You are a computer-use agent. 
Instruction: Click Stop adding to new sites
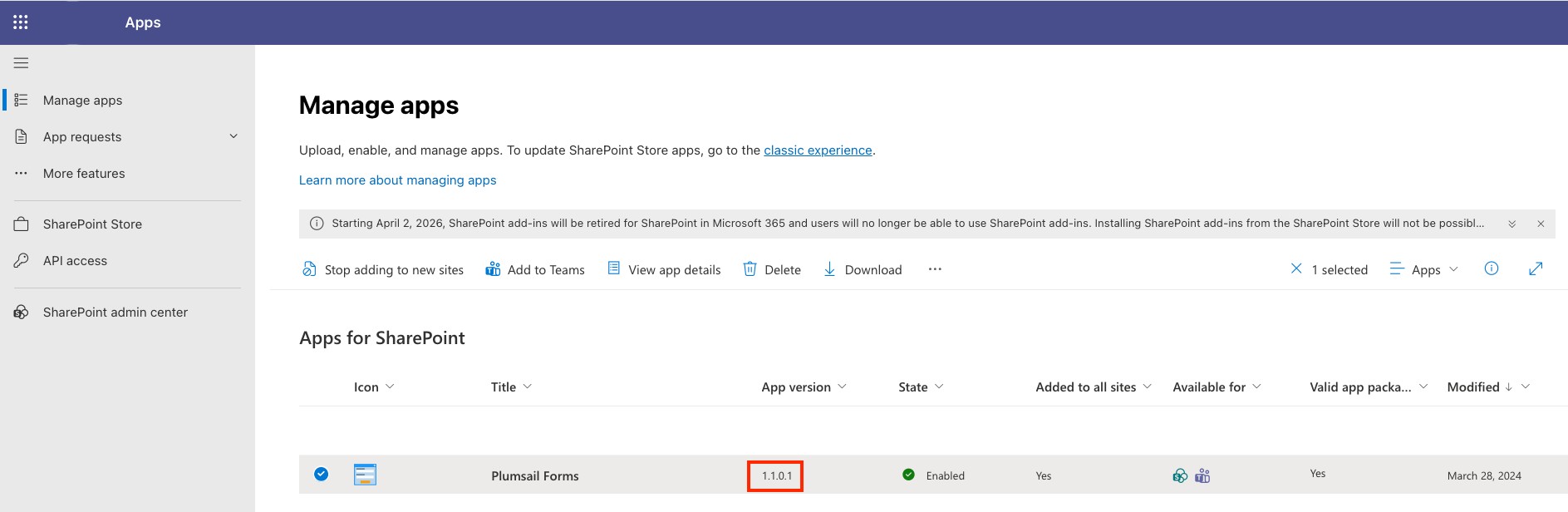383,269
